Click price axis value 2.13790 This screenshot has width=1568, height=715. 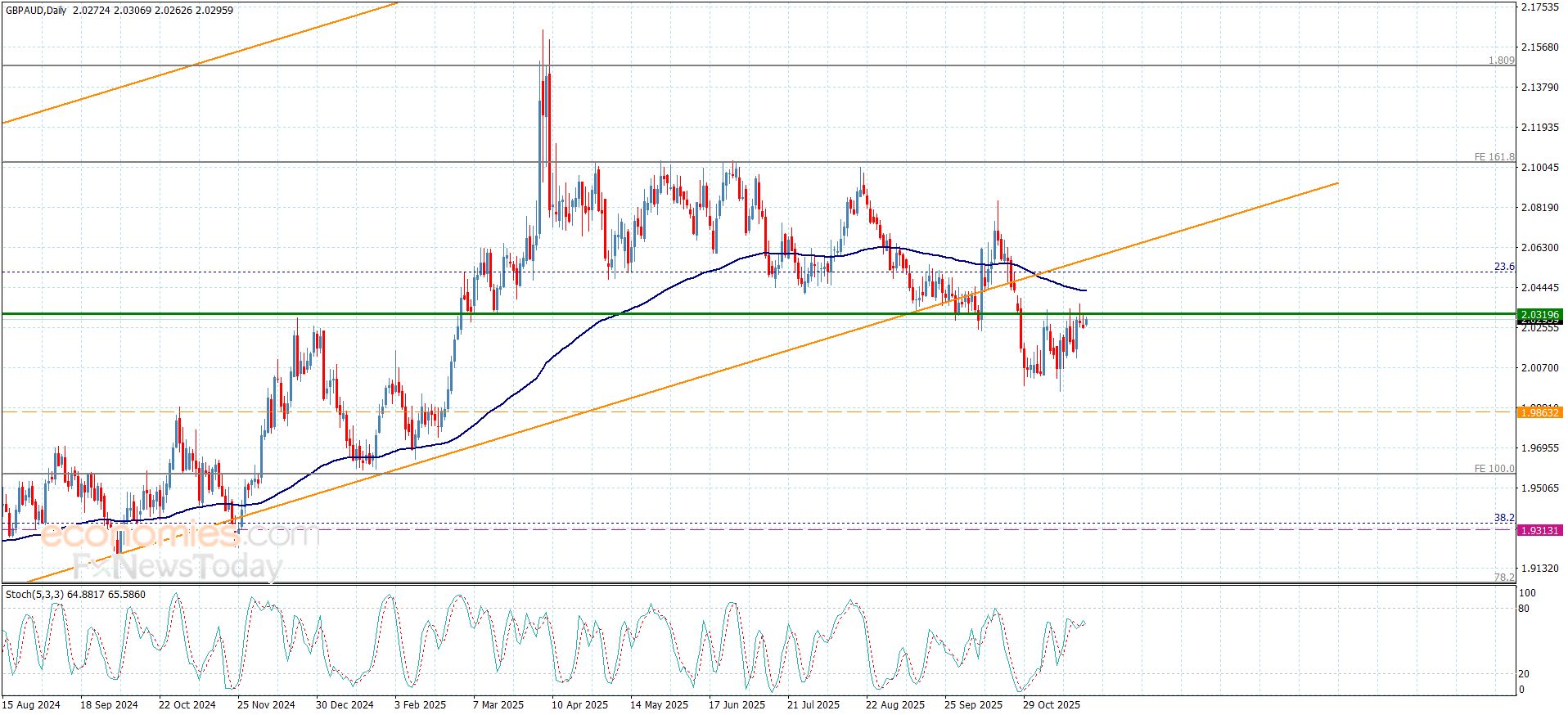[x=1539, y=88]
